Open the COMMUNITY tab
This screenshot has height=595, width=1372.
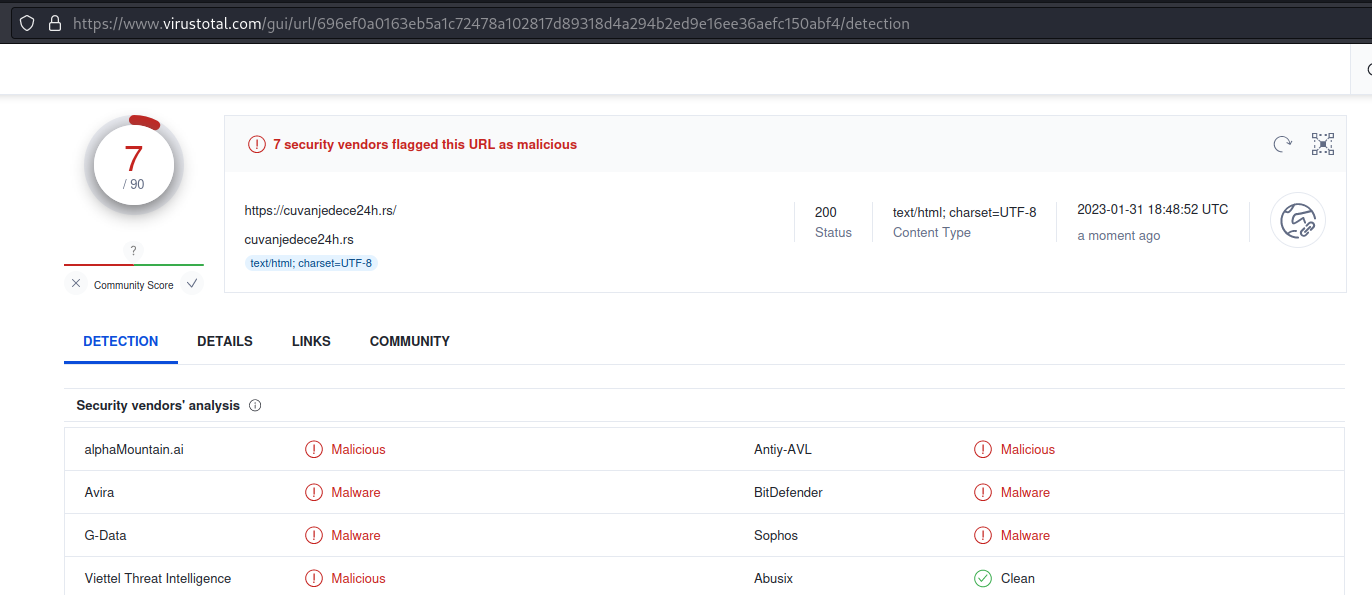click(x=410, y=341)
